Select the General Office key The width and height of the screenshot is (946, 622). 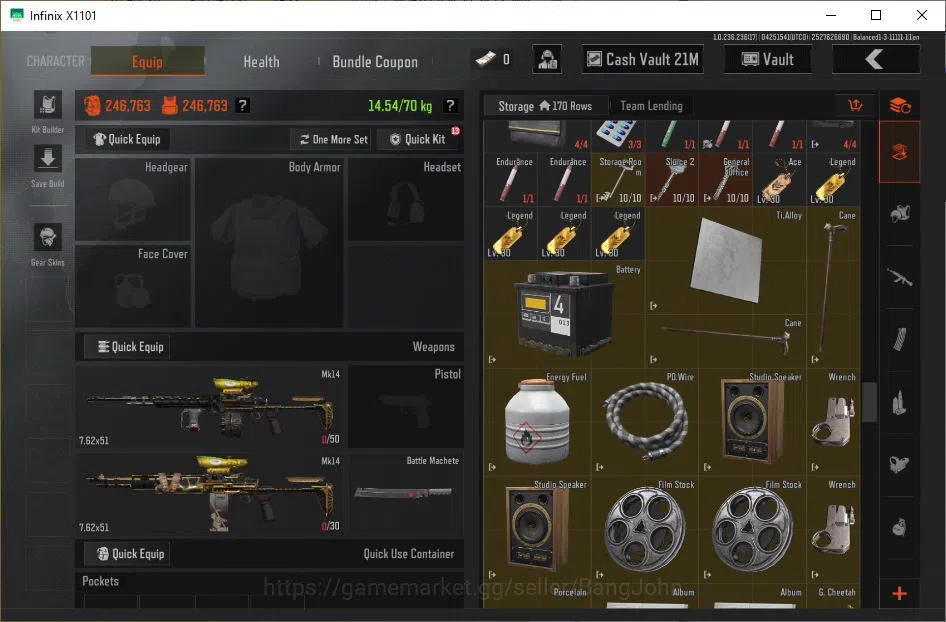click(726, 180)
